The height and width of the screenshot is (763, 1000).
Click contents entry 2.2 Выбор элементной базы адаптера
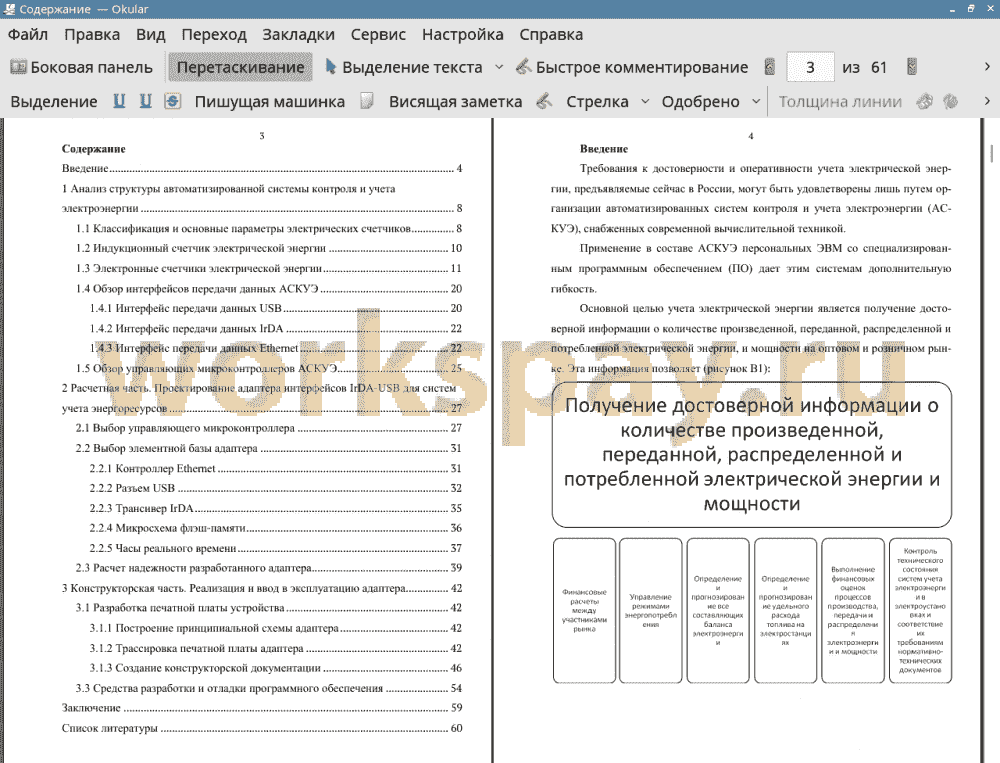click(269, 448)
